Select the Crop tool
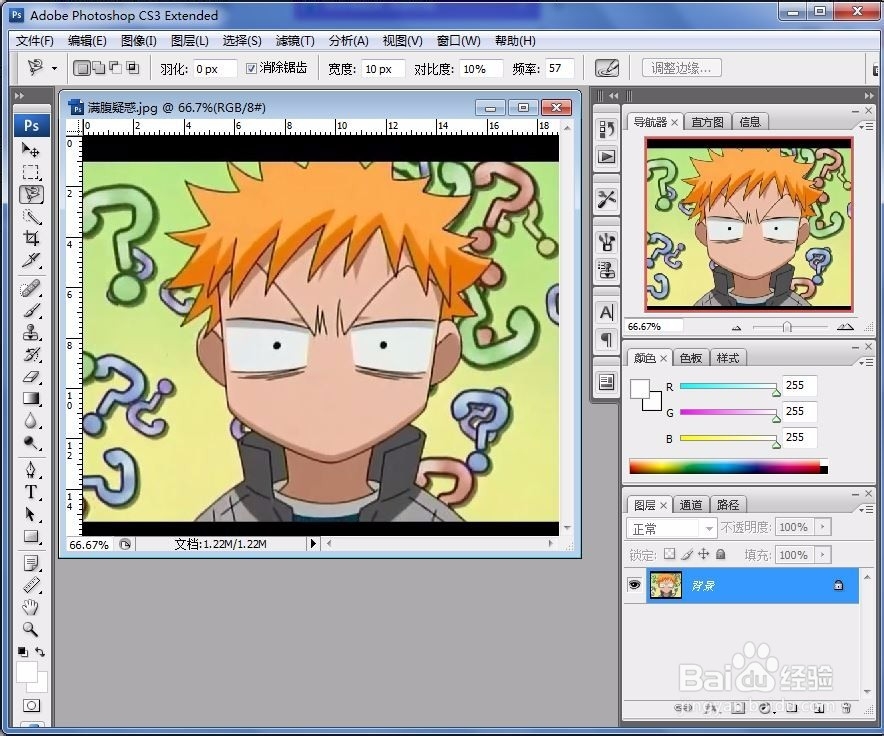 click(31, 239)
